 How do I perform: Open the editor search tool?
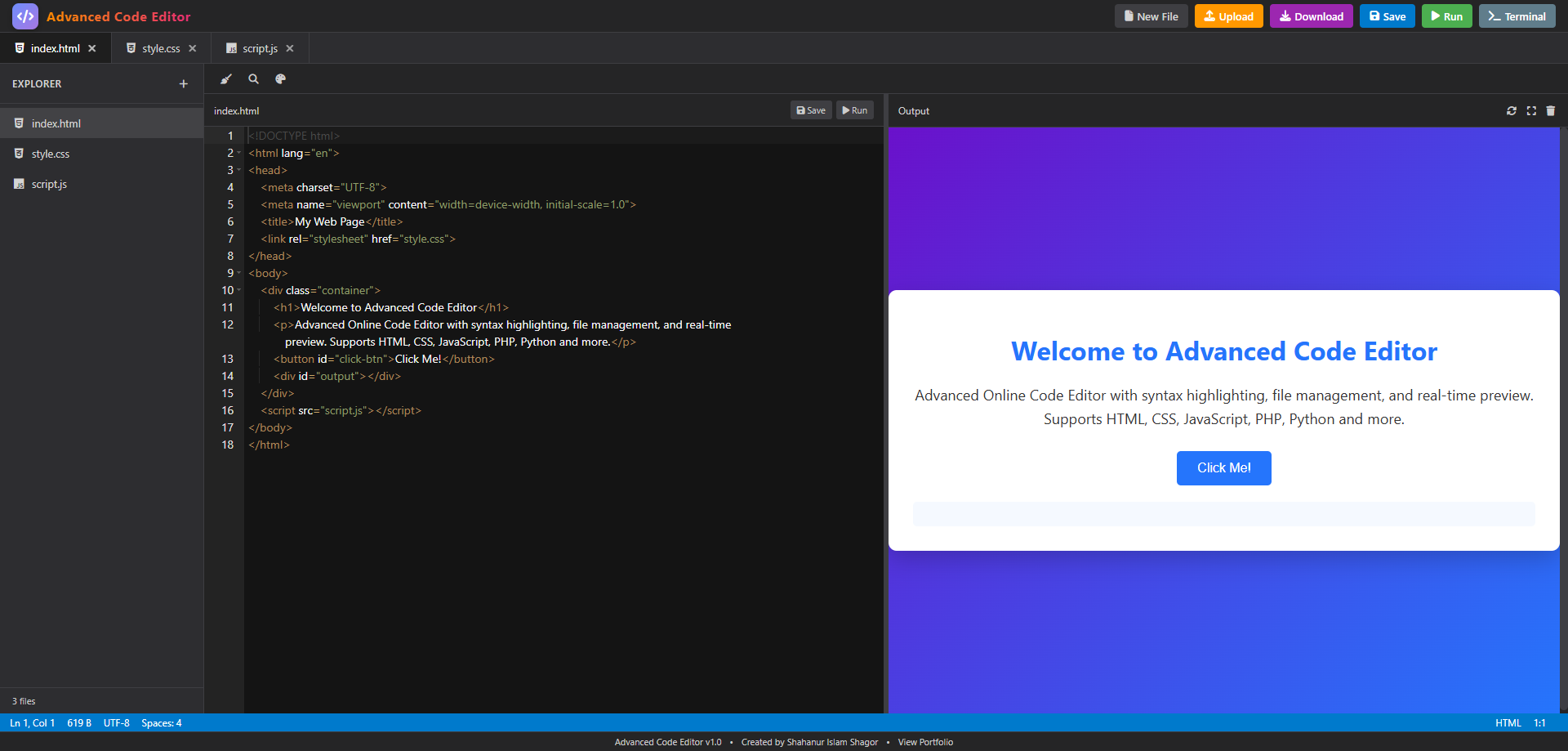253,78
